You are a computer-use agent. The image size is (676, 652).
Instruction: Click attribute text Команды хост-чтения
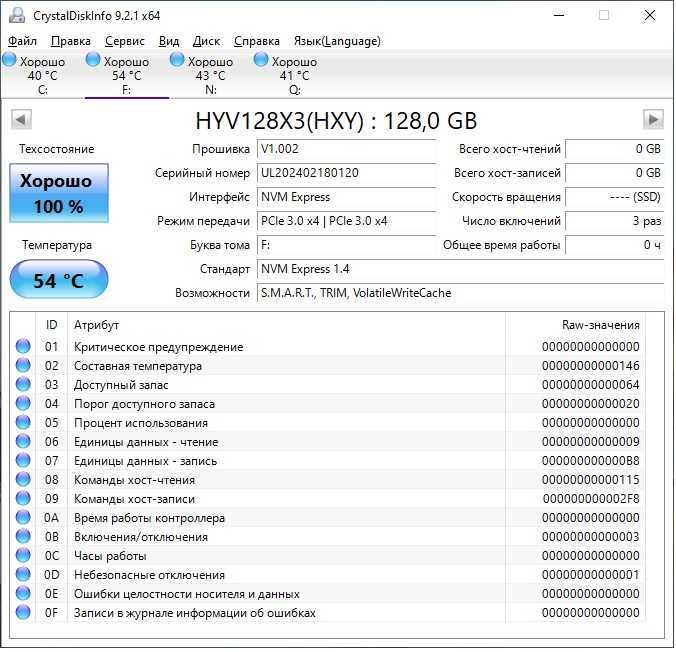[135, 480]
